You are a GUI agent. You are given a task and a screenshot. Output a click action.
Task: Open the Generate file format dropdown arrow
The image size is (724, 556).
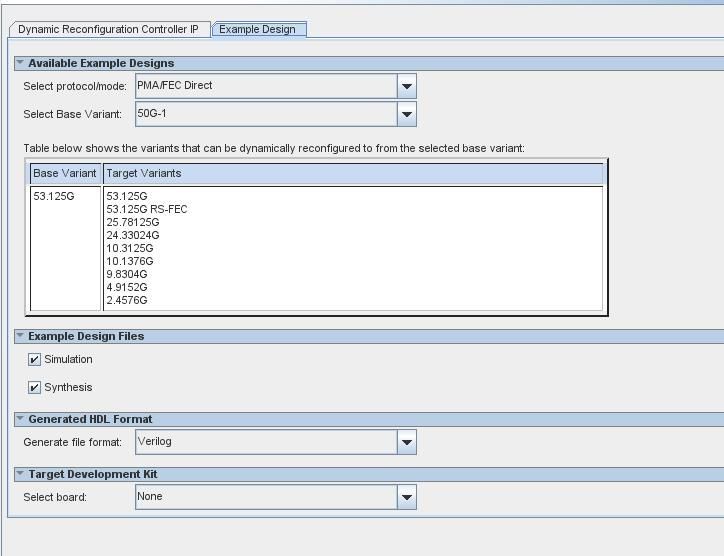pyautogui.click(x=406, y=442)
